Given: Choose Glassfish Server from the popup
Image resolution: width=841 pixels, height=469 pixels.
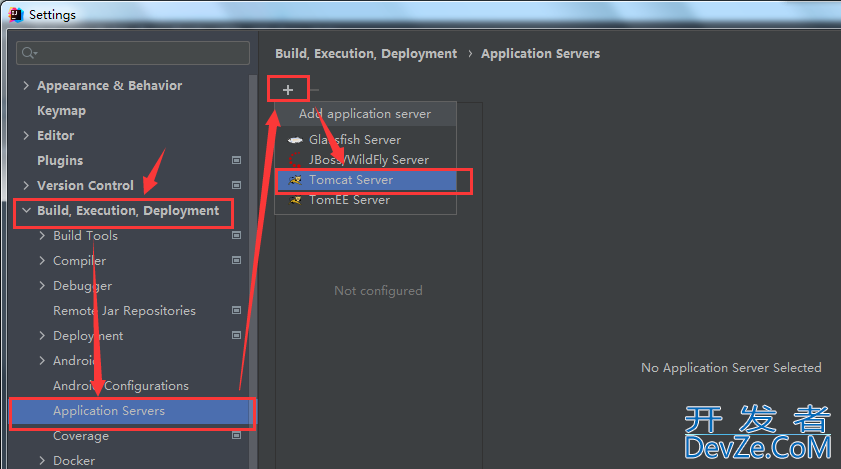Looking at the screenshot, I should point(366,140).
